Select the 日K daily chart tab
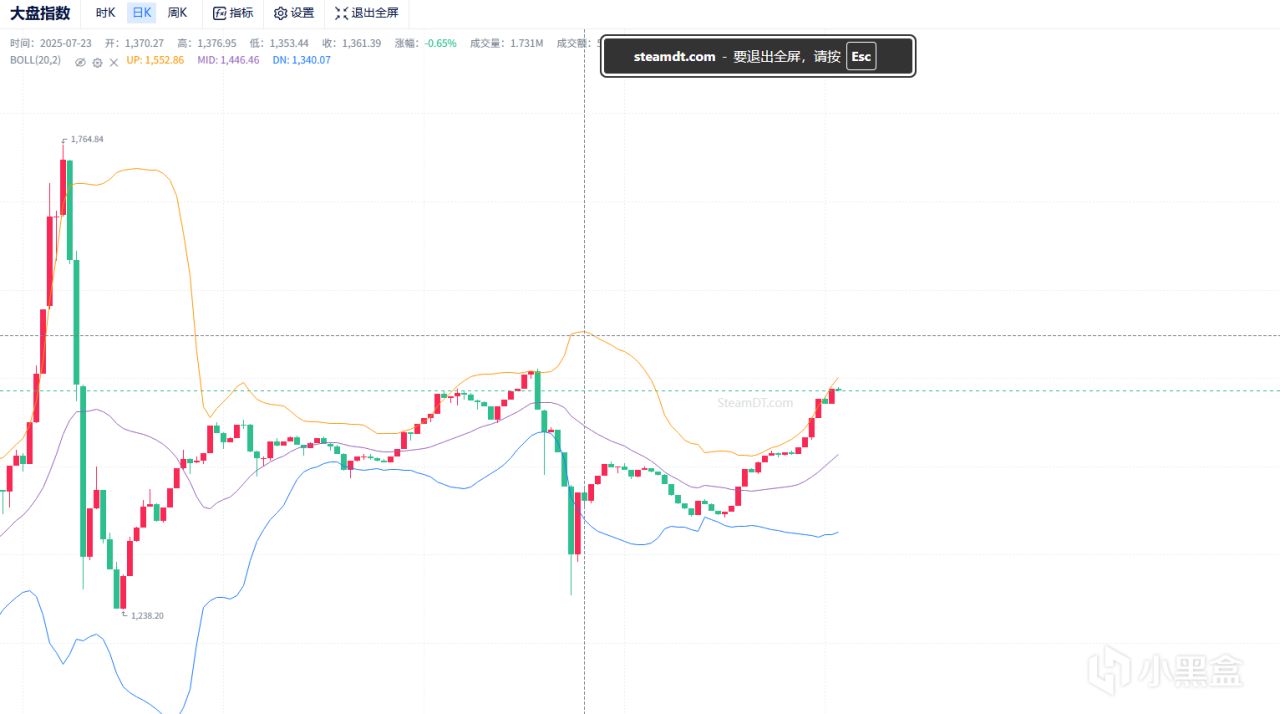 tap(142, 13)
